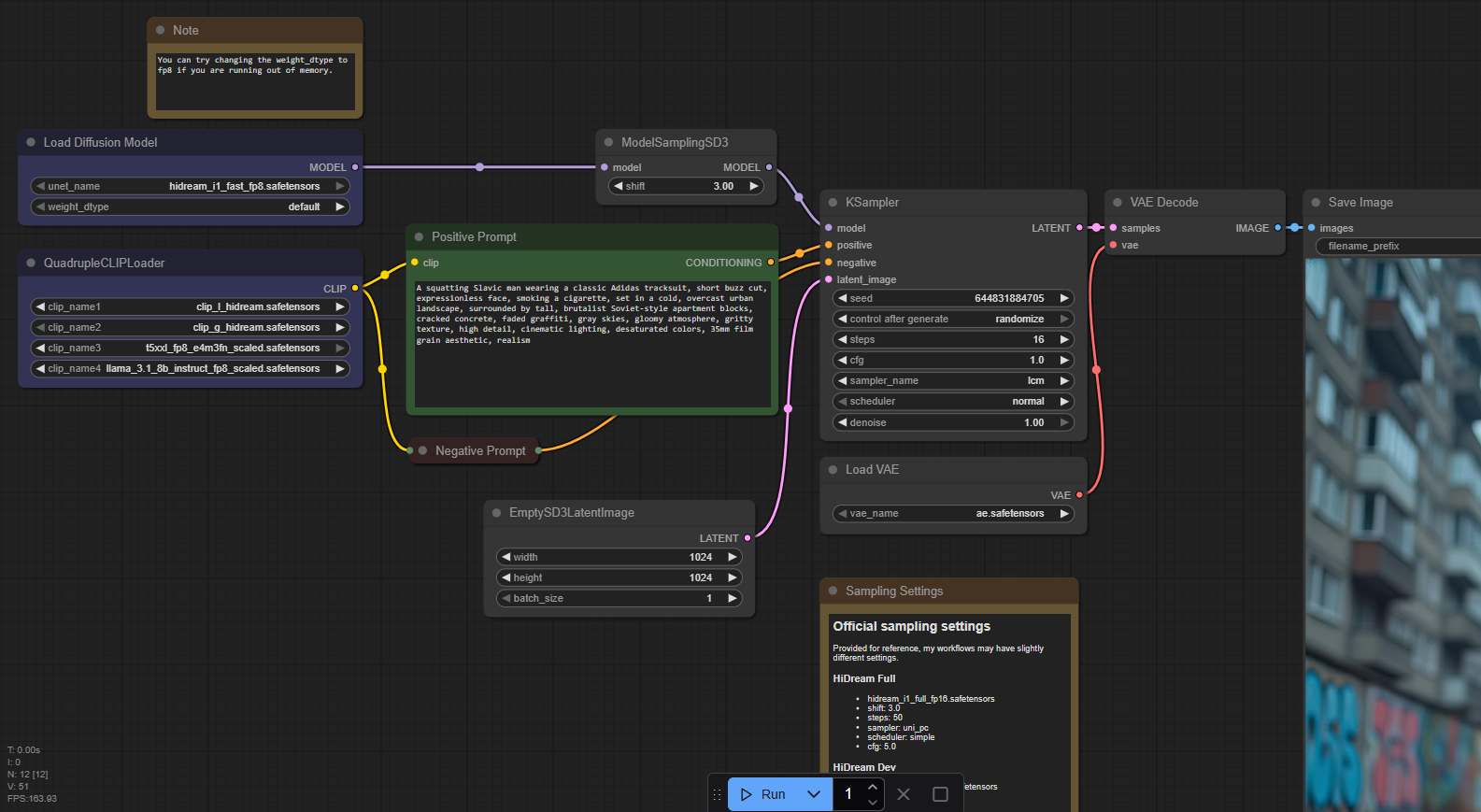Click the run toolbar drag handle dots

point(718,794)
